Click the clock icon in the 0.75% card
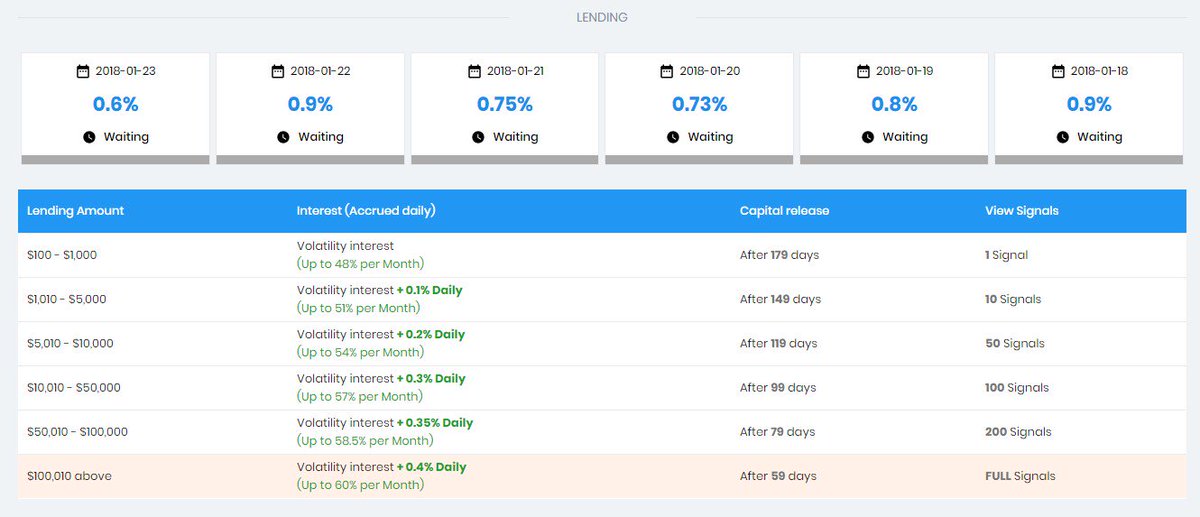 pyautogui.click(x=478, y=137)
